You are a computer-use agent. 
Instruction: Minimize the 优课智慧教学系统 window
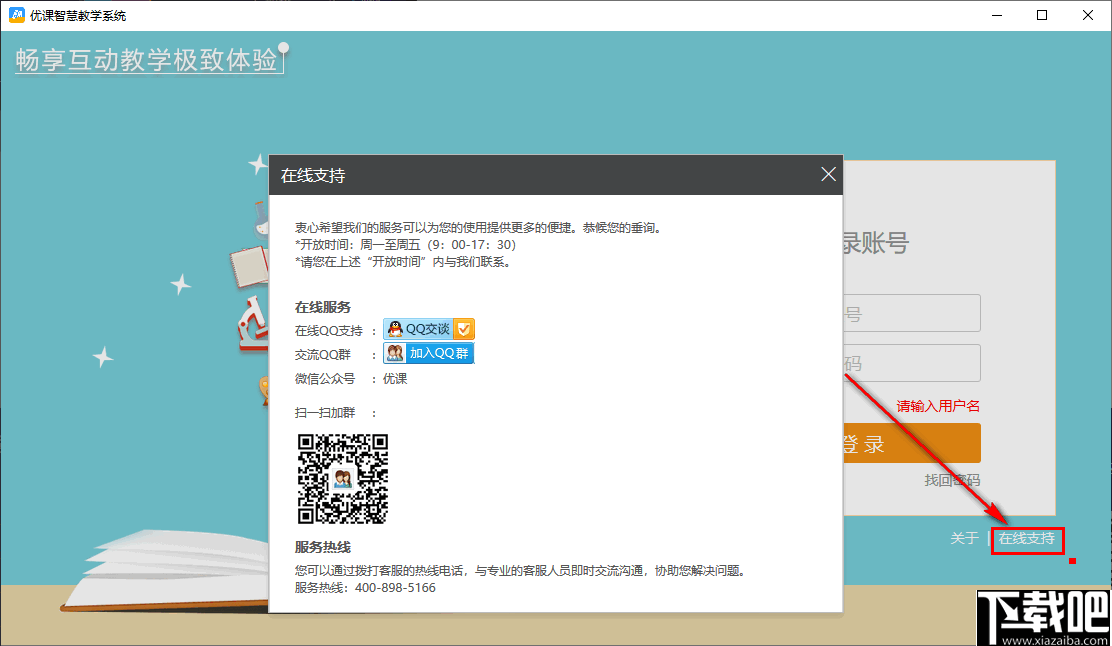995,15
